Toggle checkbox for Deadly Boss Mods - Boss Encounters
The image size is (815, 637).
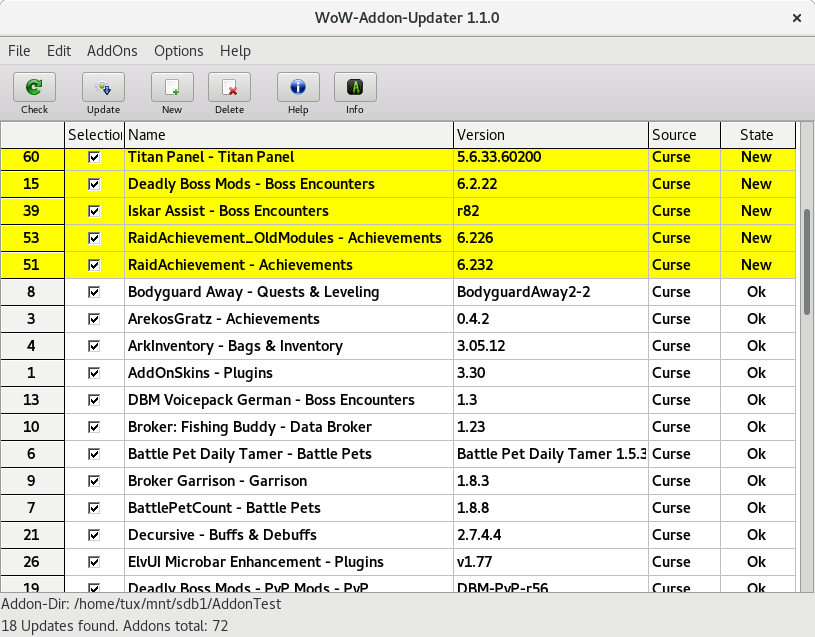(x=94, y=184)
